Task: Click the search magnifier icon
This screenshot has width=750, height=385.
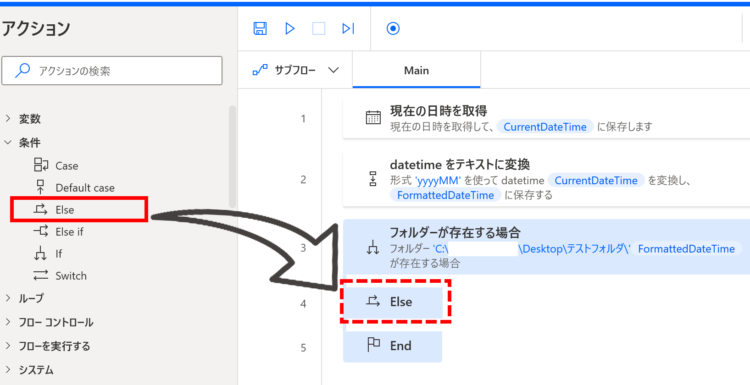Action: [22, 71]
